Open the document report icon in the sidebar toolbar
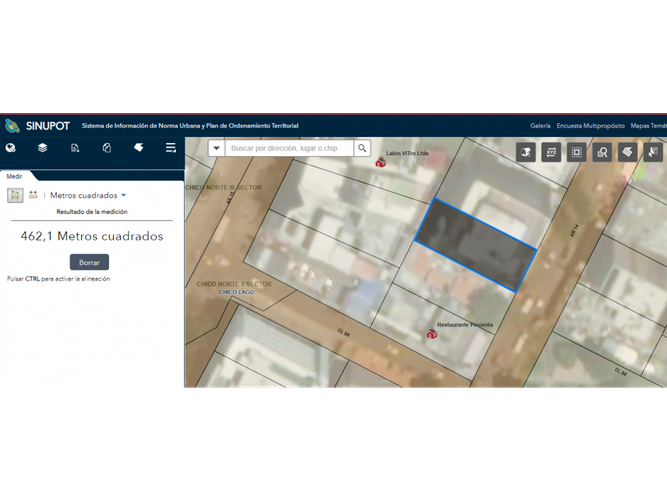Viewport: 667px width, 500px height. point(75,148)
